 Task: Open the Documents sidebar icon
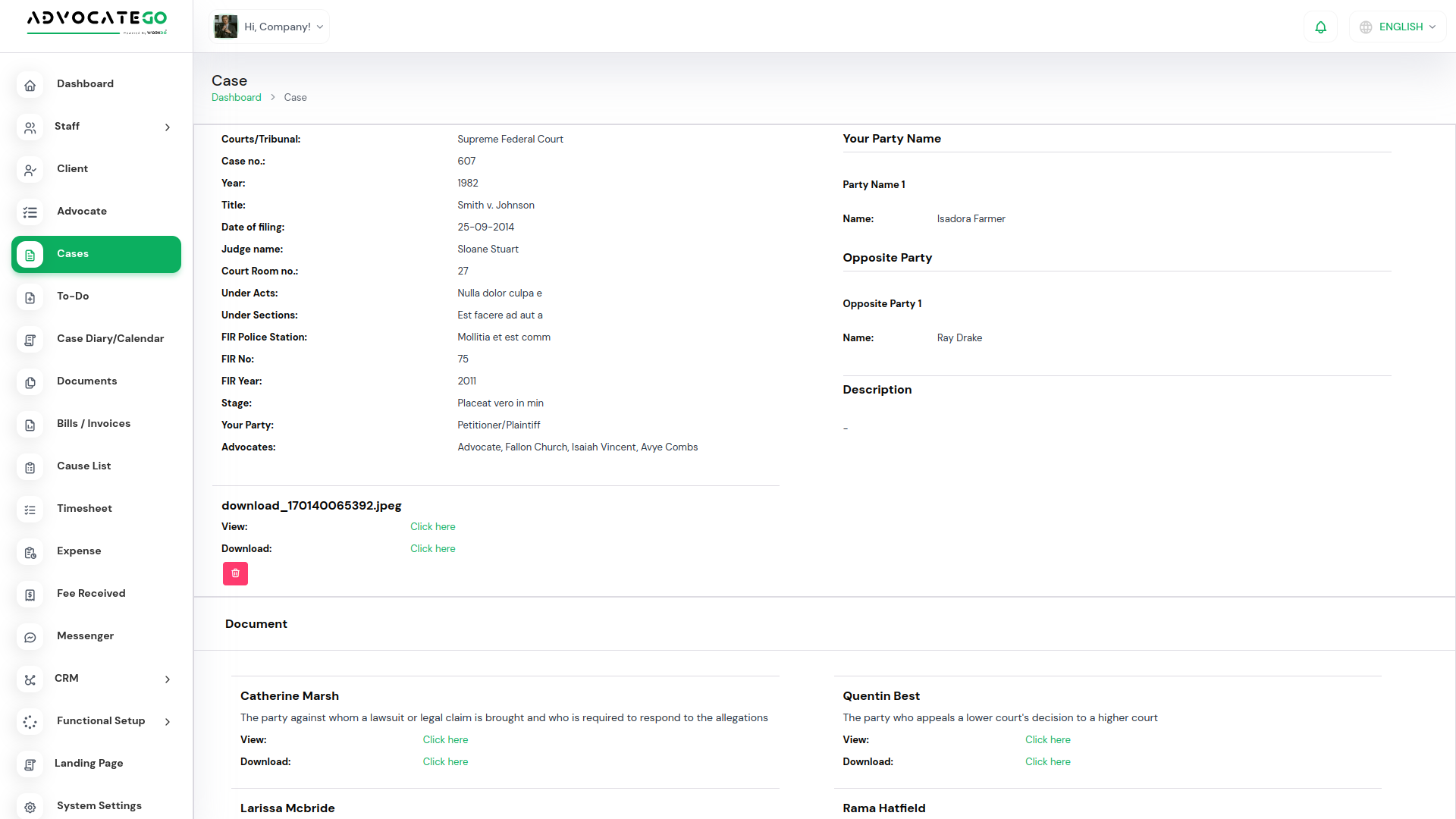[30, 382]
